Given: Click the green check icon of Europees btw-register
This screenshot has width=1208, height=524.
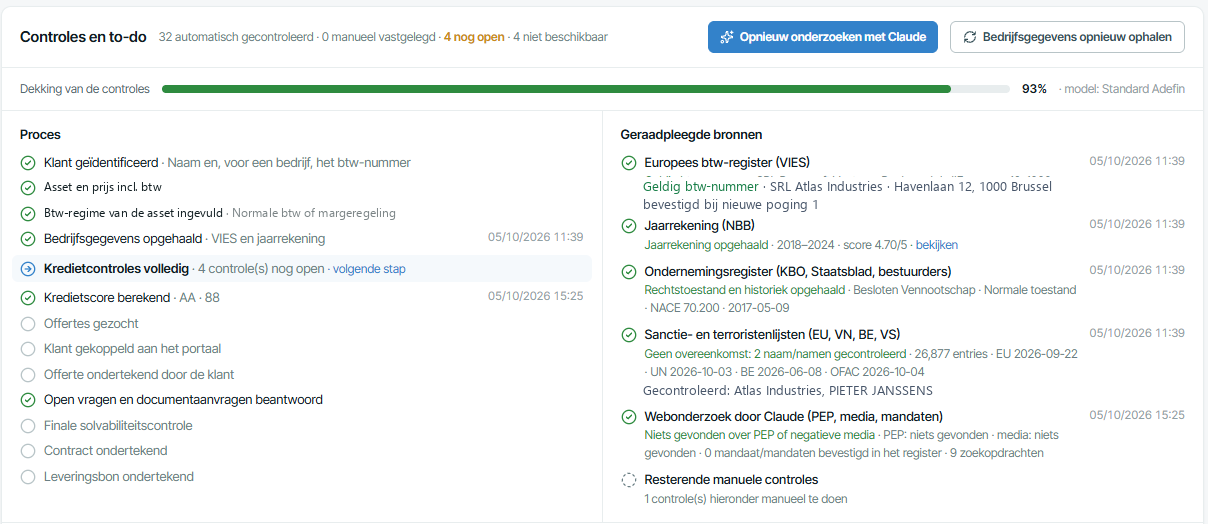Looking at the screenshot, I should (x=629, y=163).
